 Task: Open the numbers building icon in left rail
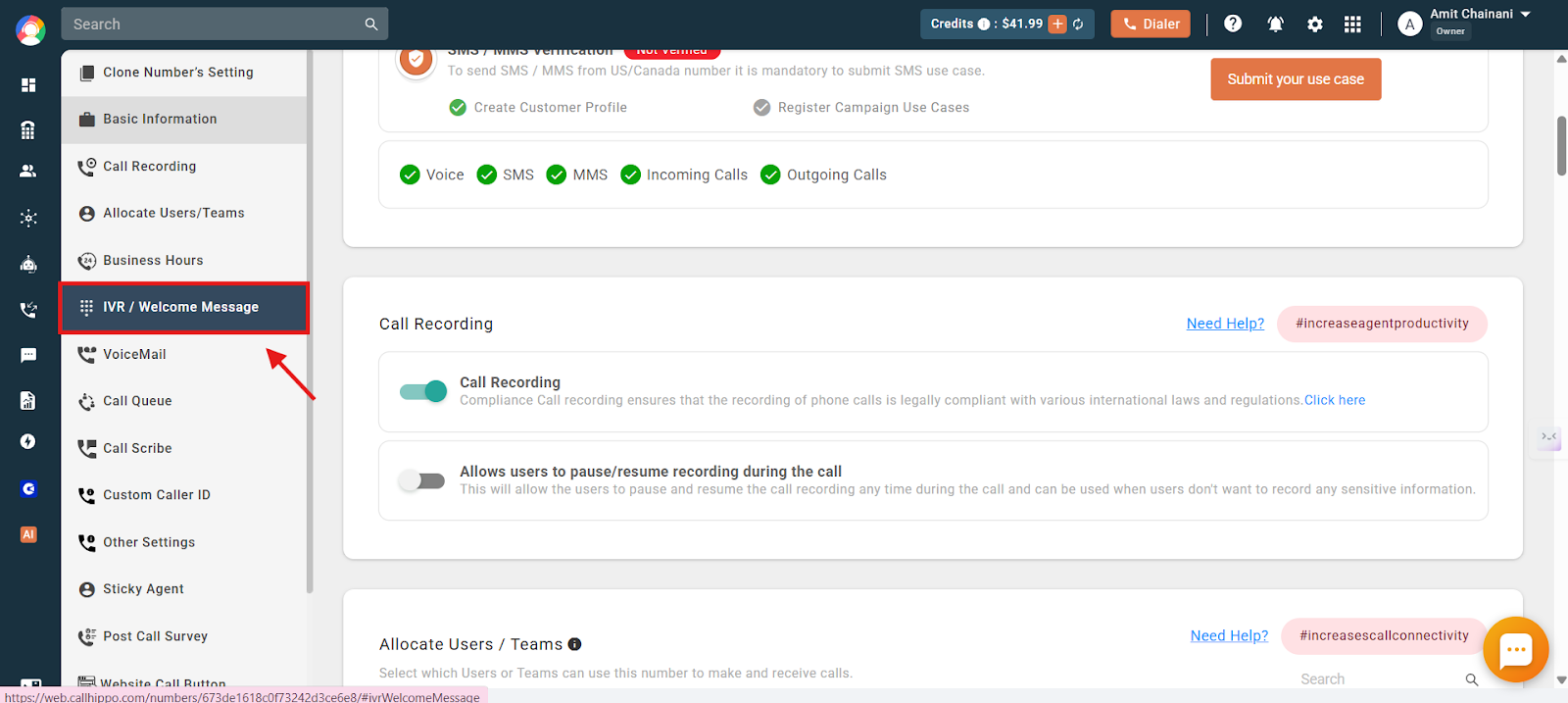[x=28, y=129]
